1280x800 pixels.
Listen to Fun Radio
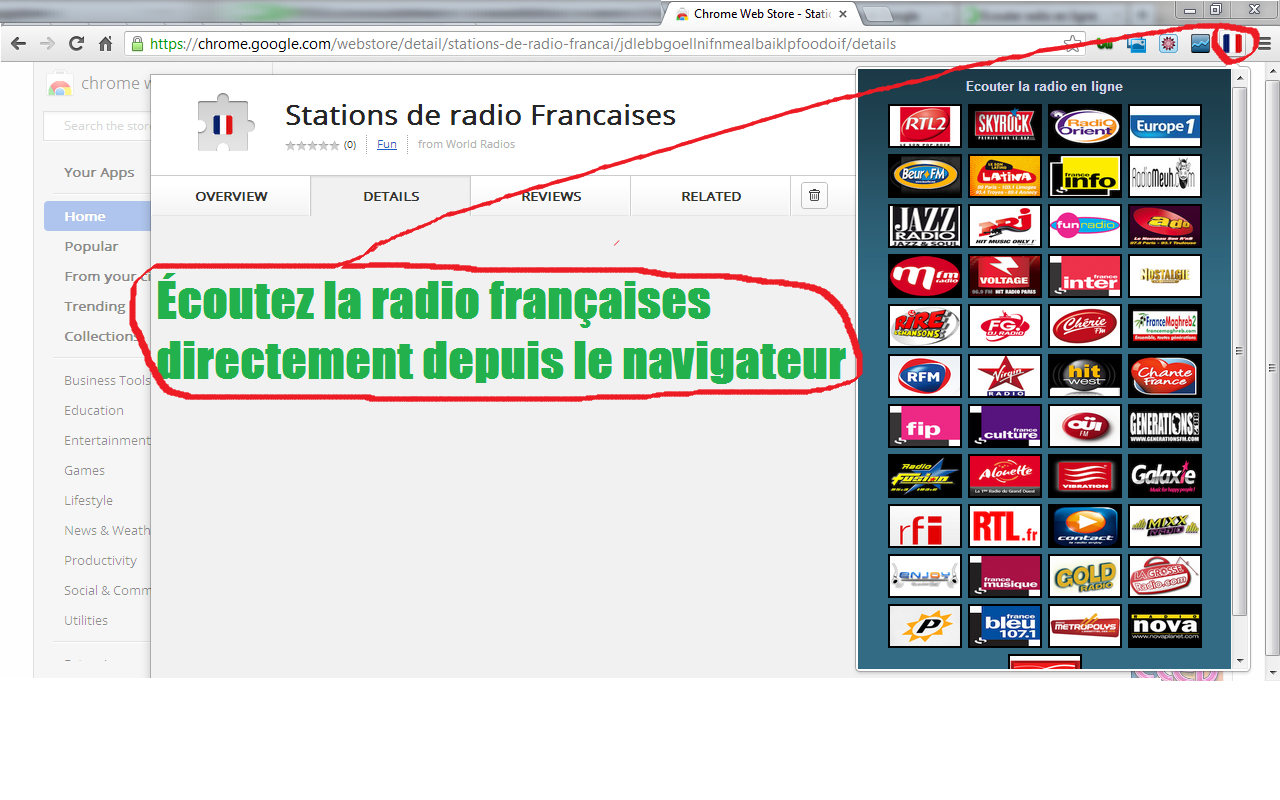click(x=1085, y=226)
